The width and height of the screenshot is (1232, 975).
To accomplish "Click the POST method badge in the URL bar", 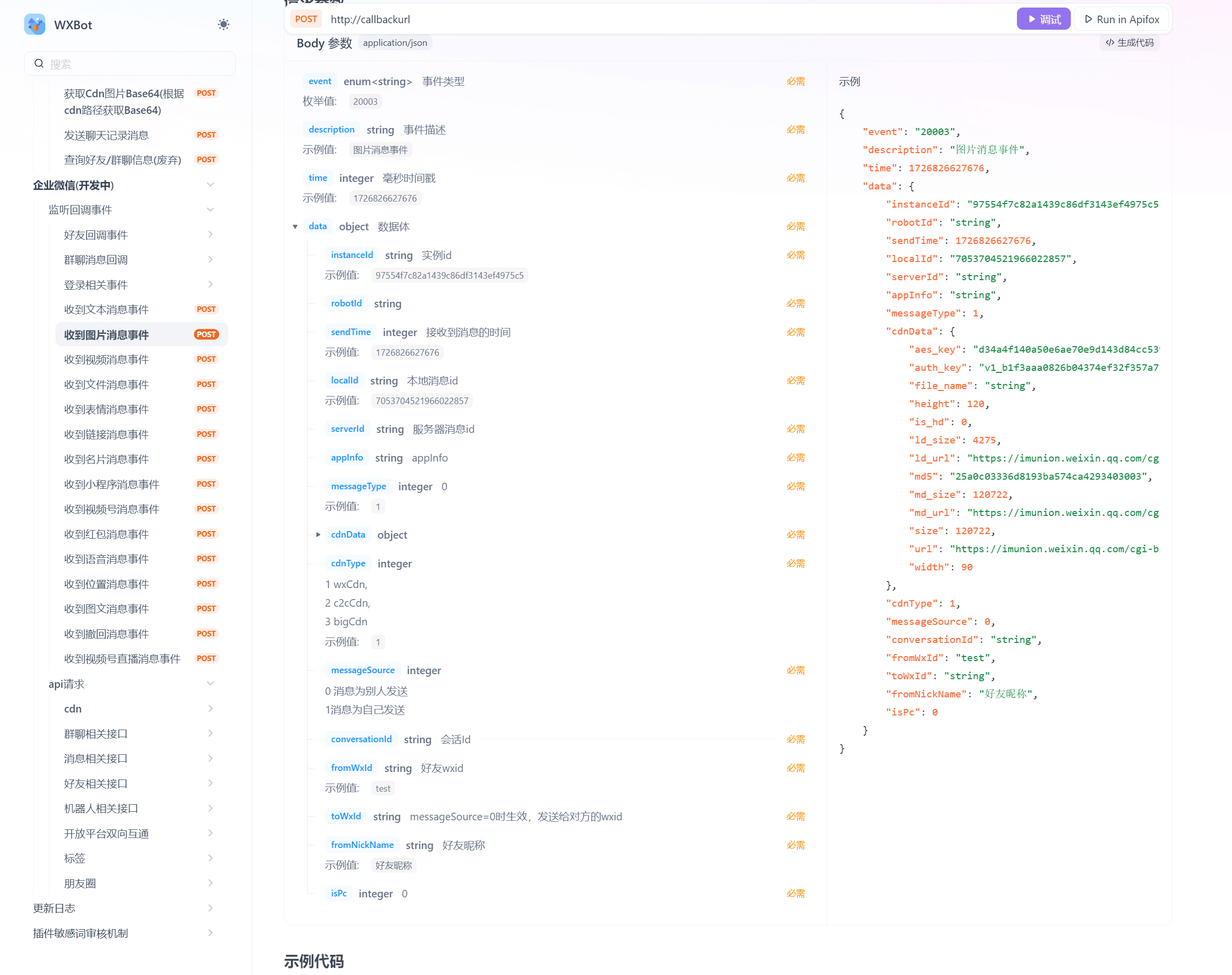I will tap(306, 20).
